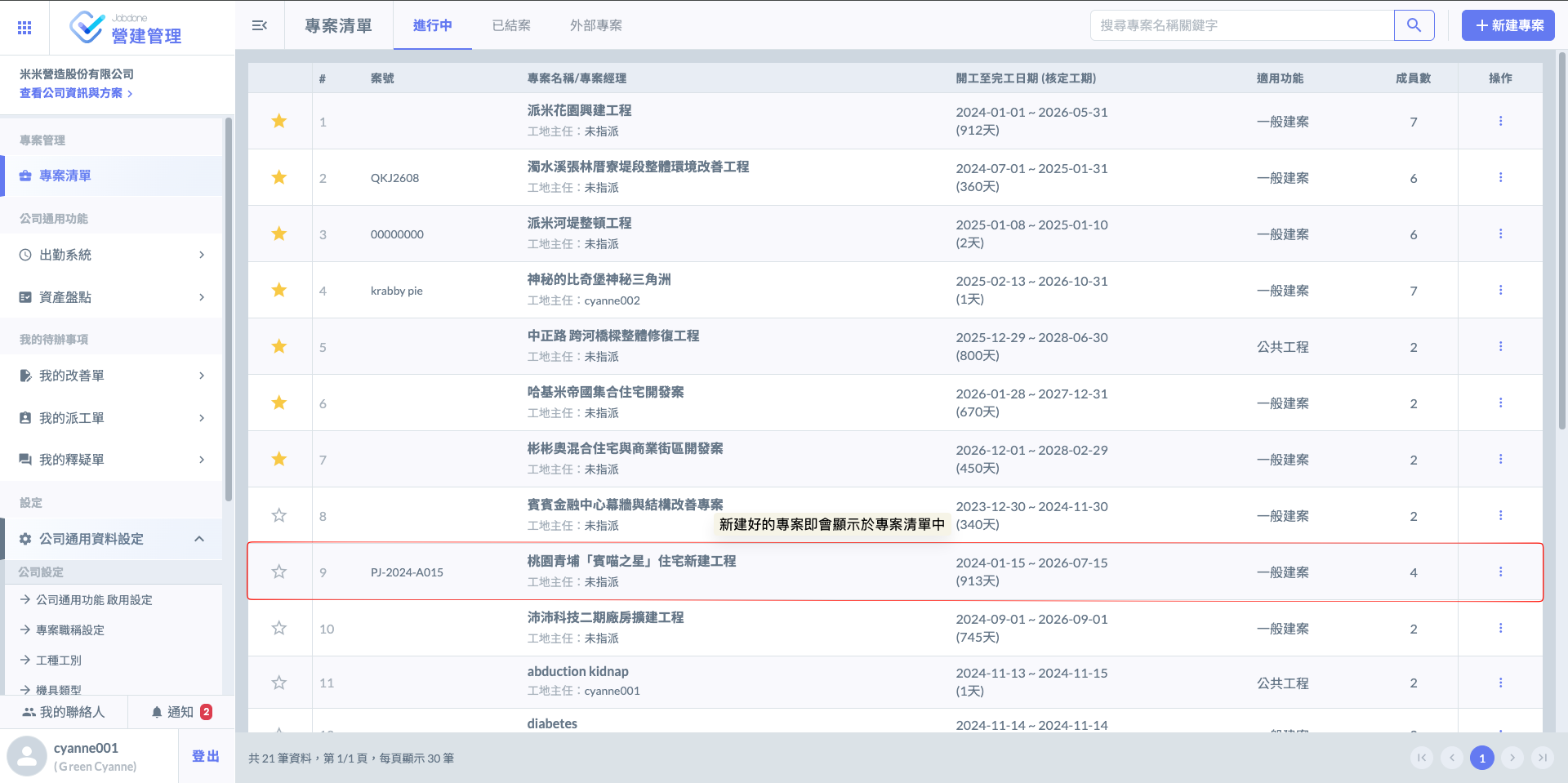Star the 賓賓金融中心幕牆與結構改善專案 project
This screenshot has height=783, width=1568.
[x=279, y=515]
